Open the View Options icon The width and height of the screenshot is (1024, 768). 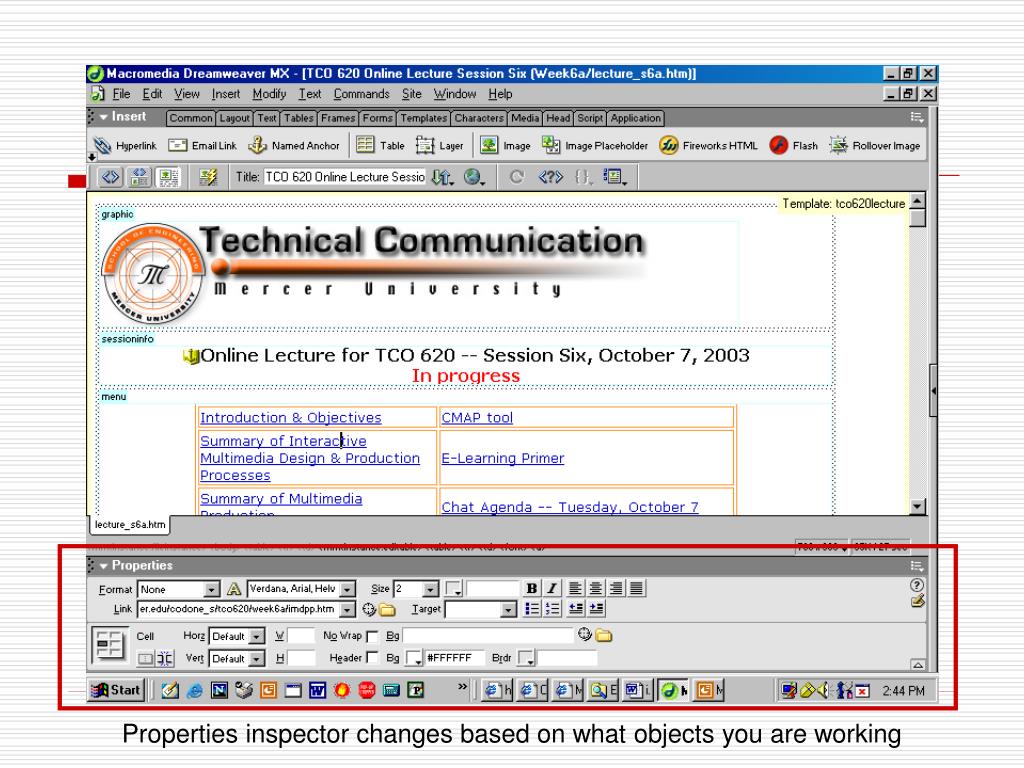tap(615, 177)
